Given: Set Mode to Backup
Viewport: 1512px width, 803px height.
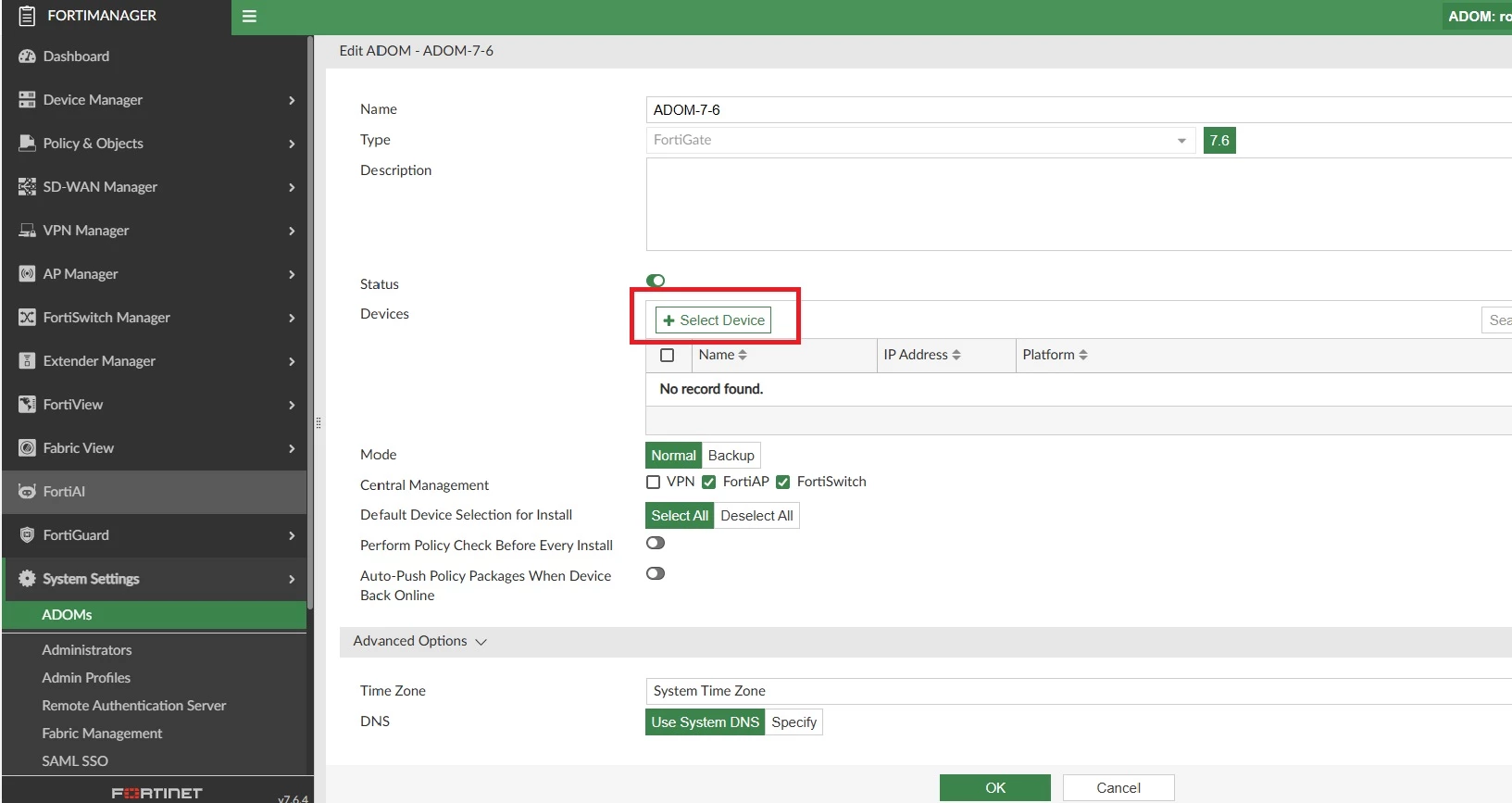Looking at the screenshot, I should [731, 456].
